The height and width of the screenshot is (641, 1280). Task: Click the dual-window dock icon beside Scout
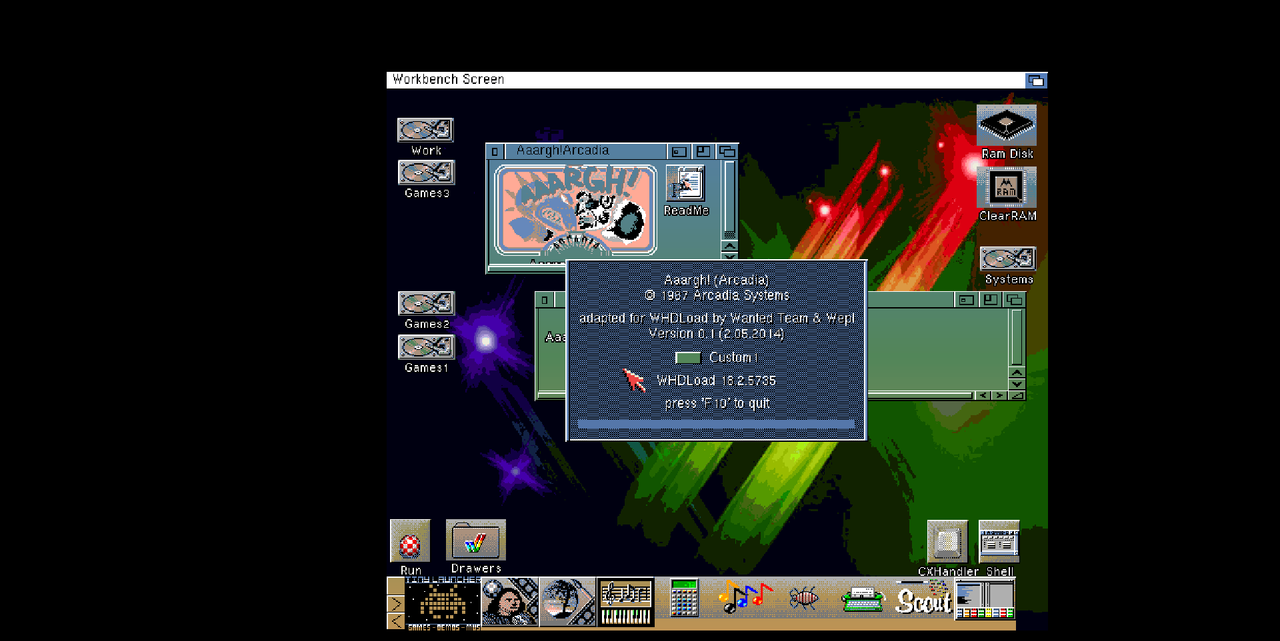click(x=985, y=599)
